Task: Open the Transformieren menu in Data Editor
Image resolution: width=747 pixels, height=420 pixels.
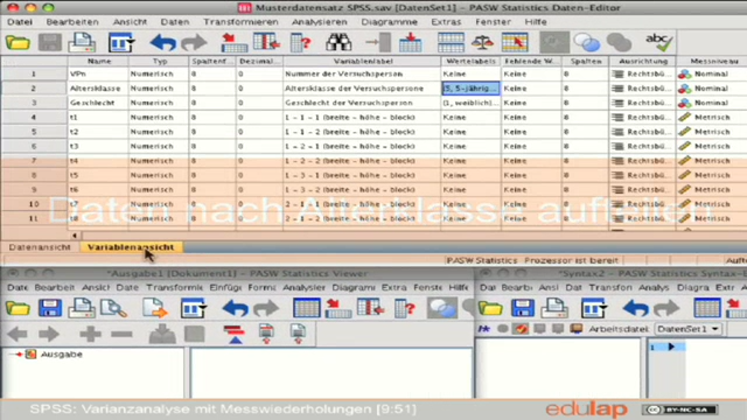Action: tap(240, 21)
